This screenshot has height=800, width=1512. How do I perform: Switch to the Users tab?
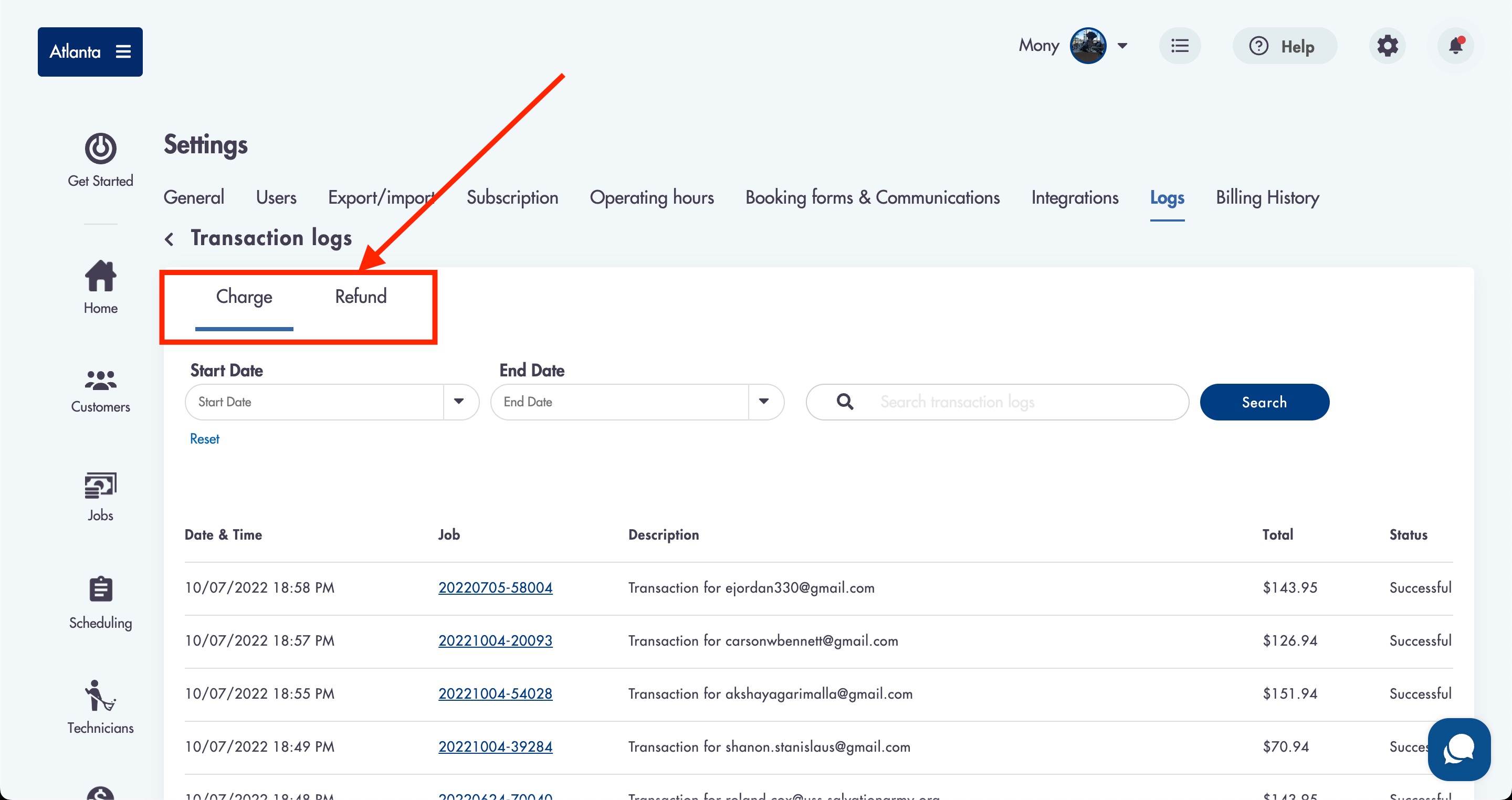pyautogui.click(x=276, y=197)
